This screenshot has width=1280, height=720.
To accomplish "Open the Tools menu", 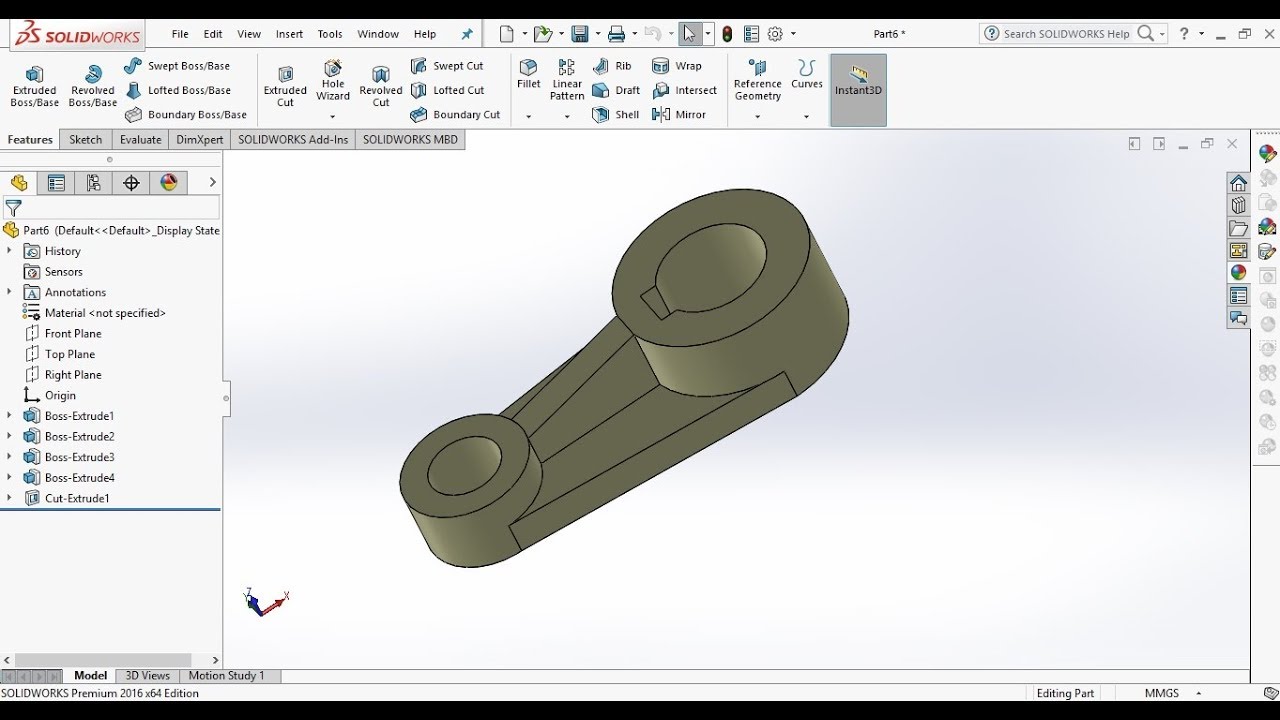I will click(x=330, y=34).
